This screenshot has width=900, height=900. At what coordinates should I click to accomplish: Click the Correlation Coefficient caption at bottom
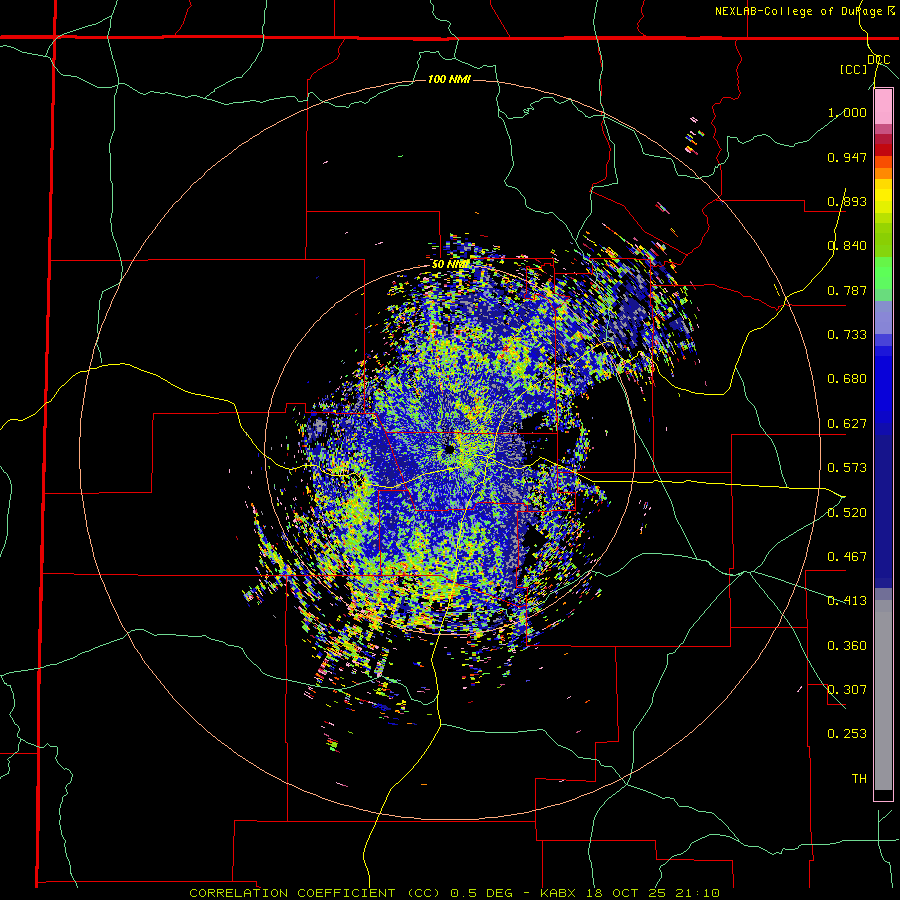(x=454, y=893)
